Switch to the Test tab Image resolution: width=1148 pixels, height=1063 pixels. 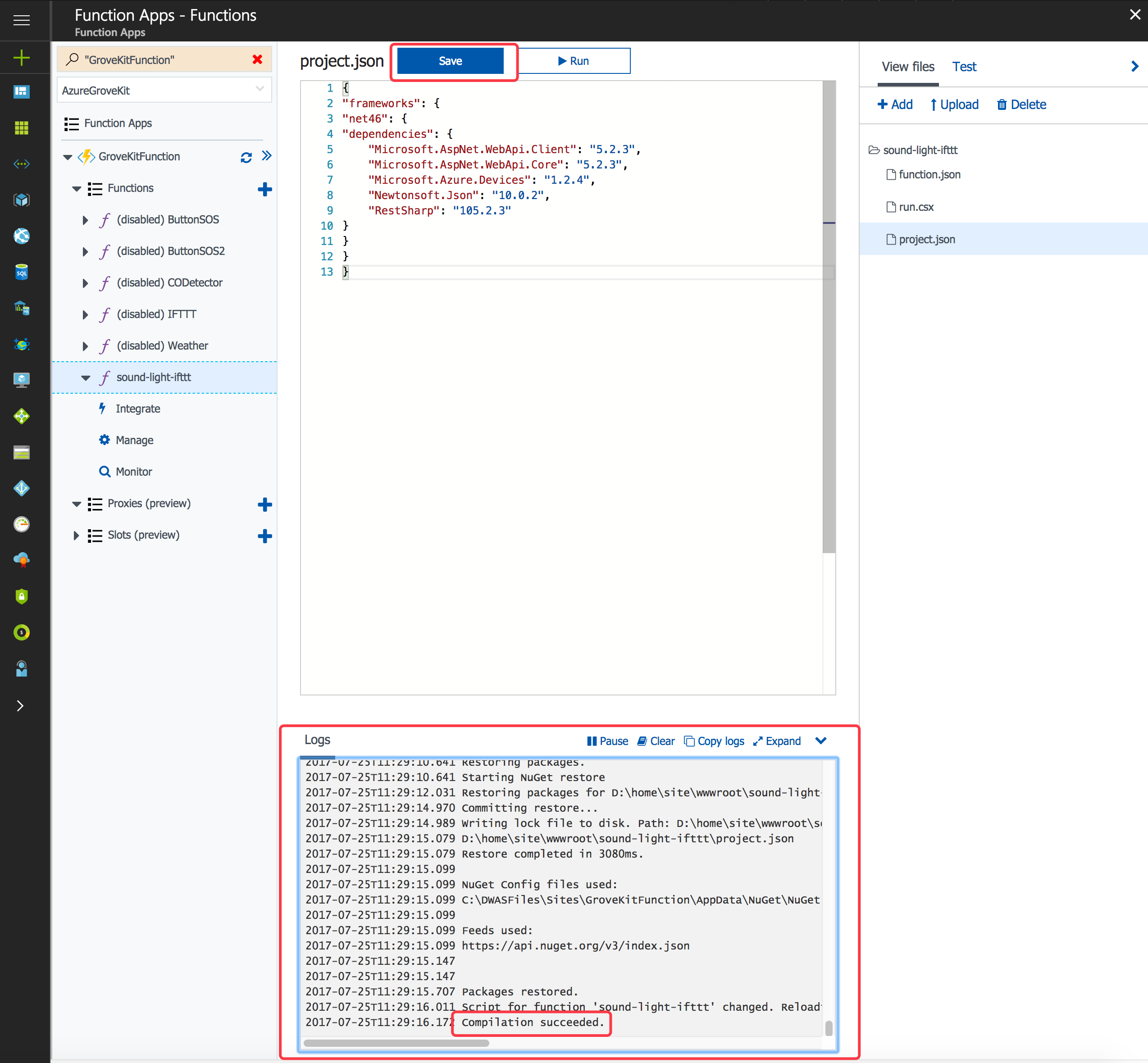tap(964, 67)
